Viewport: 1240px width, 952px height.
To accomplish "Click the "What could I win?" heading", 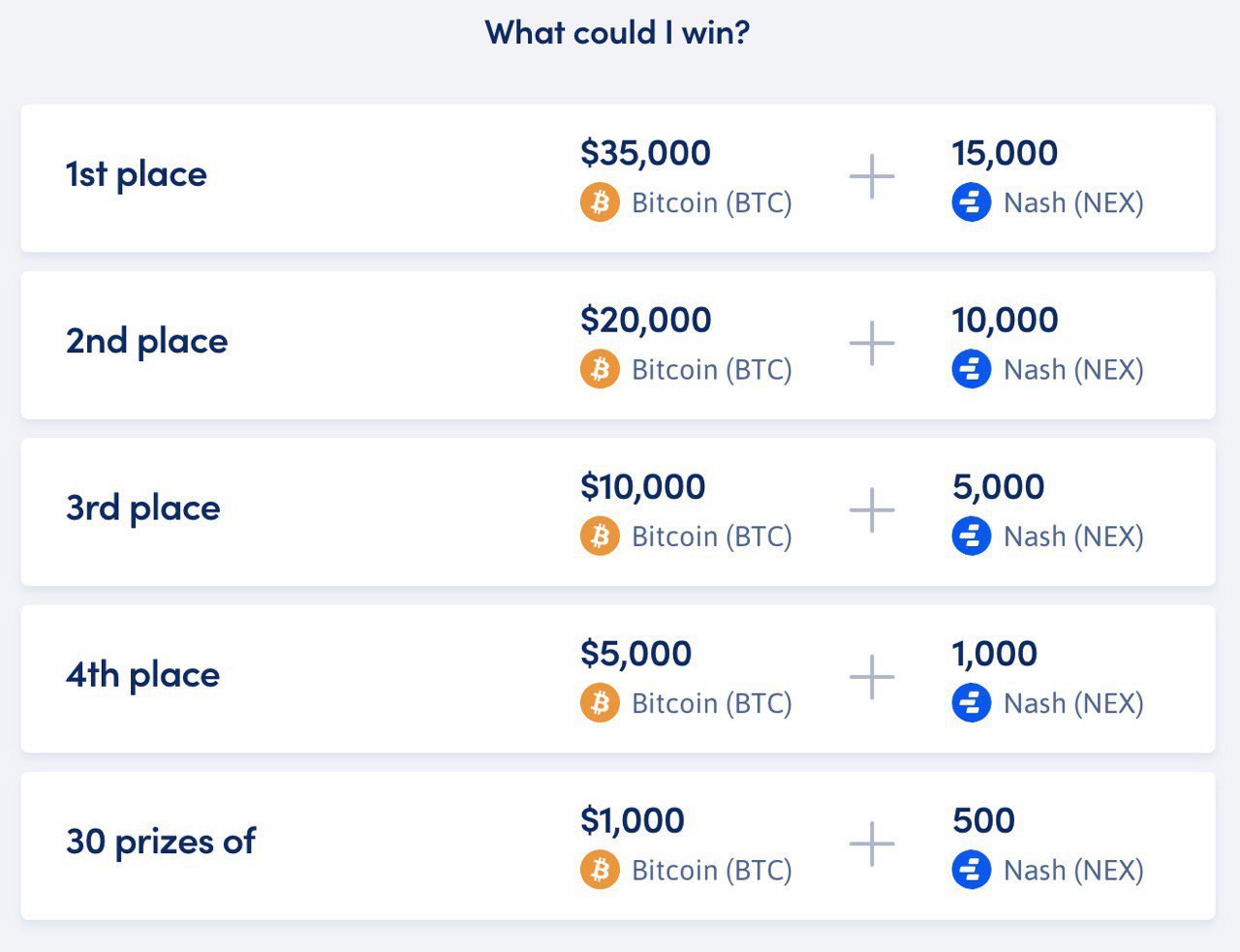I will point(618,33).
